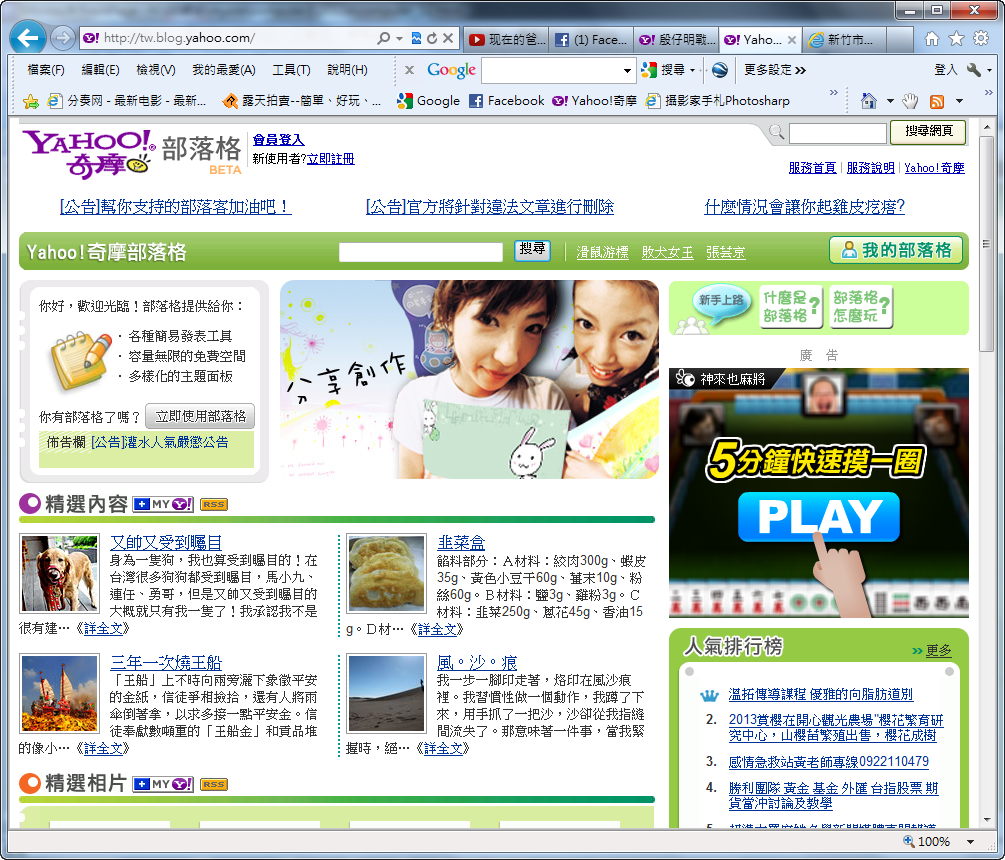This screenshot has height=860, width=1005.
Task: Click the blog search field in the green bar
Action: tap(420, 252)
